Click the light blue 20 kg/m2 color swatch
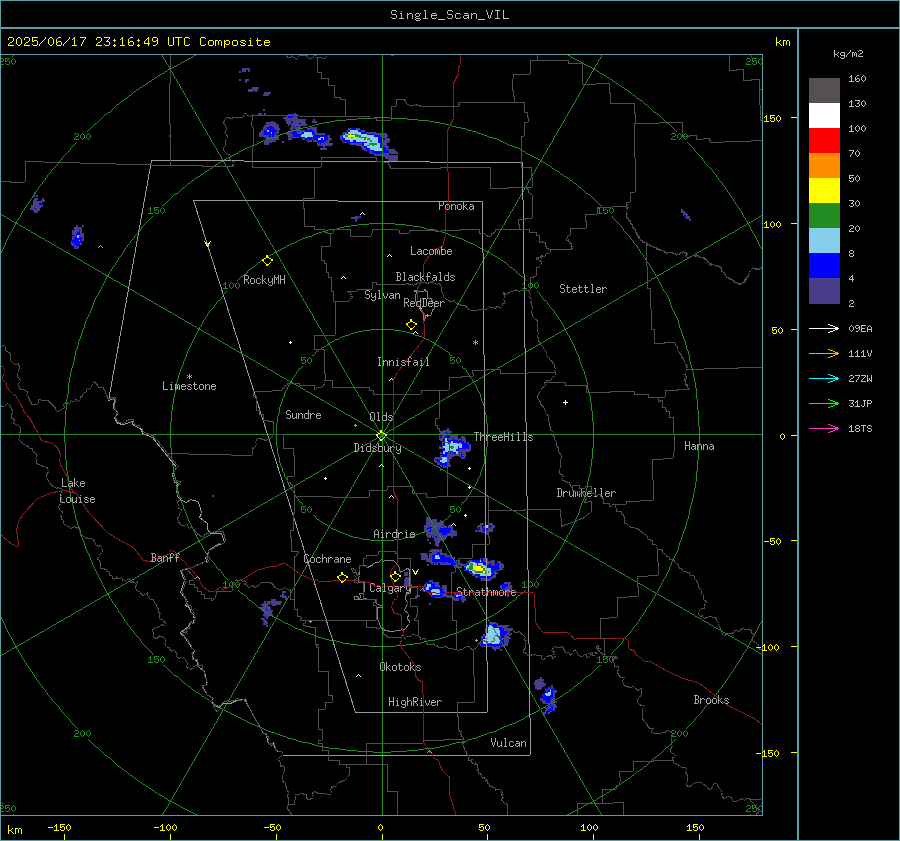Image resolution: width=900 pixels, height=841 pixels. click(824, 241)
